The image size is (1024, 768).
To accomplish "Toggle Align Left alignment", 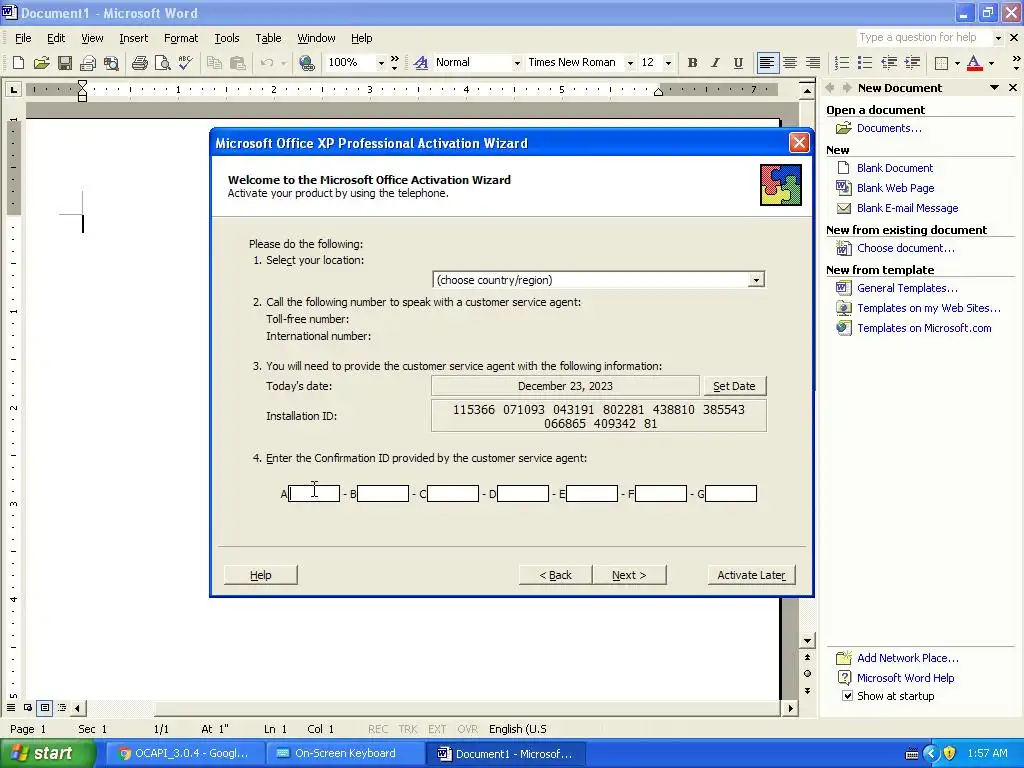I will [x=767, y=63].
